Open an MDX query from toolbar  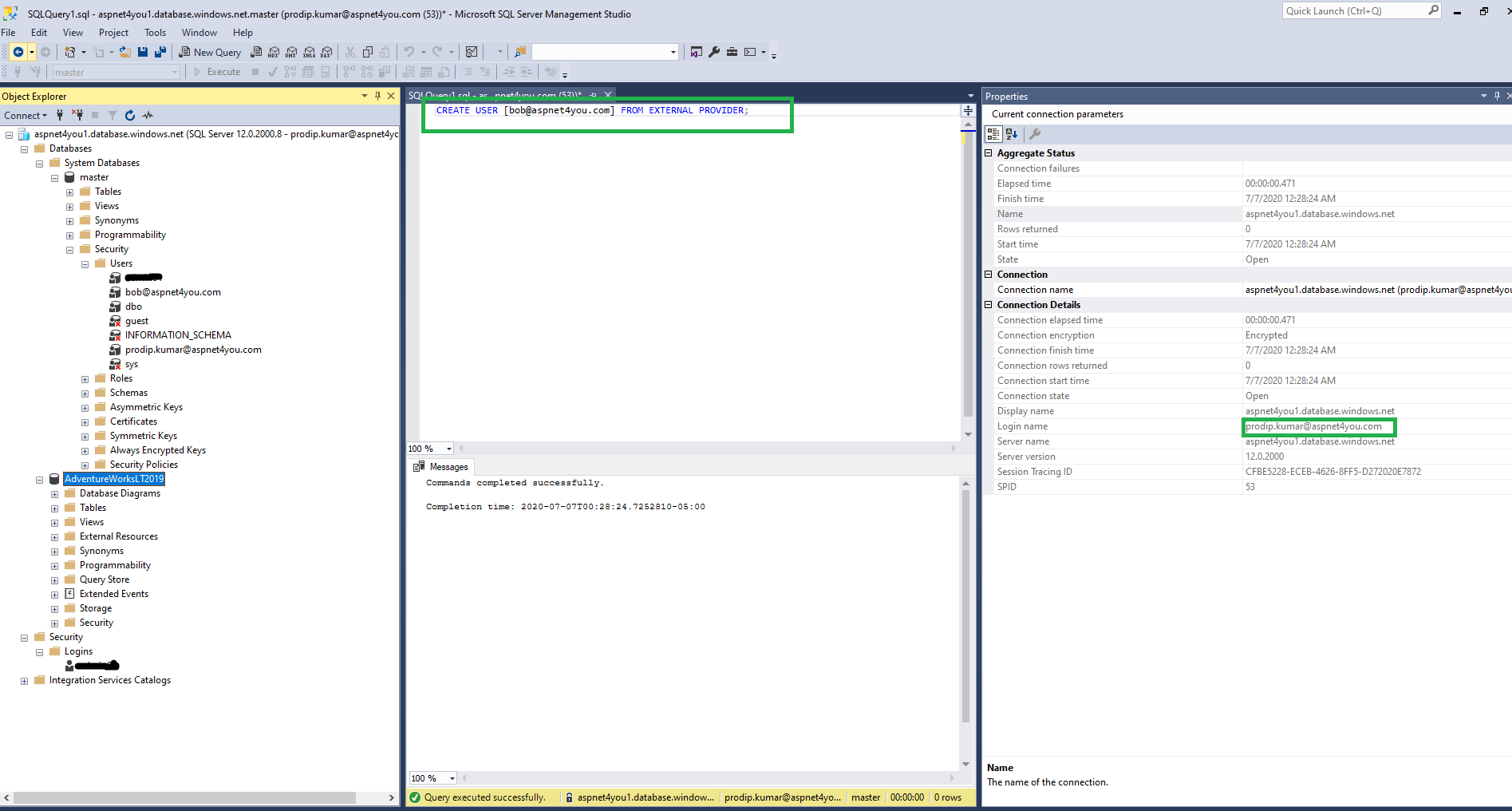coord(274,52)
